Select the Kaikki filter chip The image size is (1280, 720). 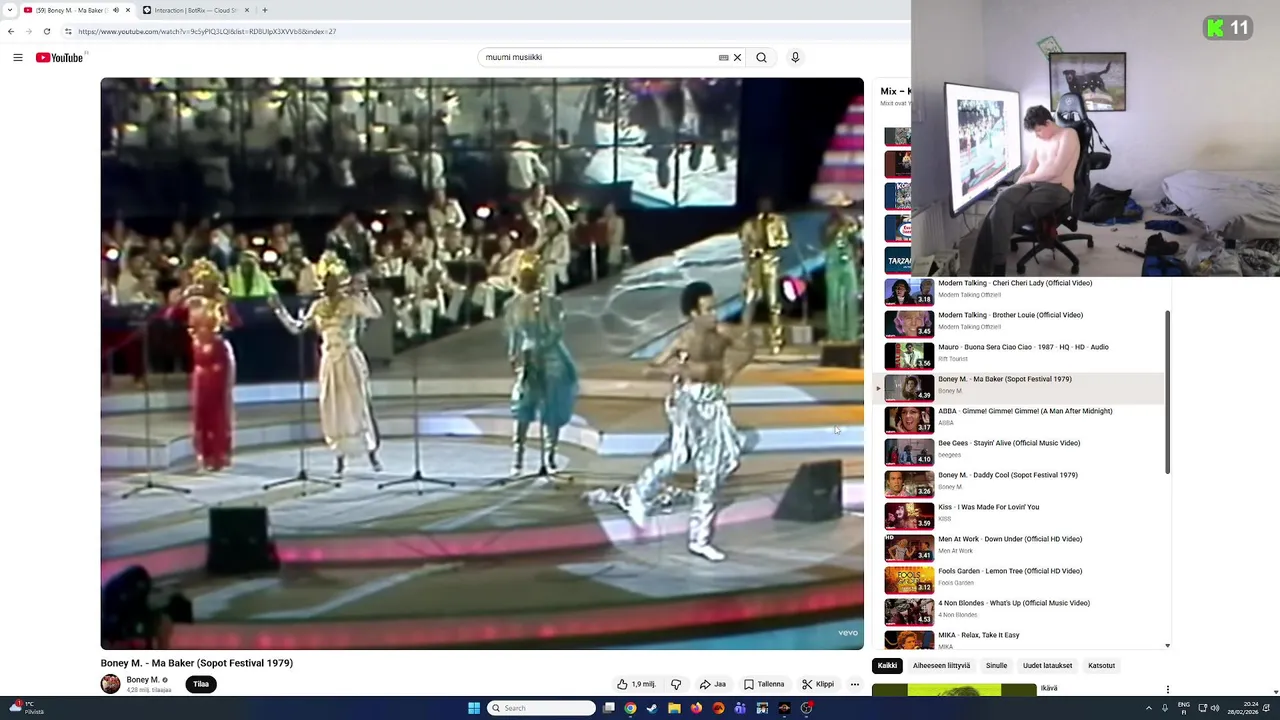pyautogui.click(x=887, y=666)
